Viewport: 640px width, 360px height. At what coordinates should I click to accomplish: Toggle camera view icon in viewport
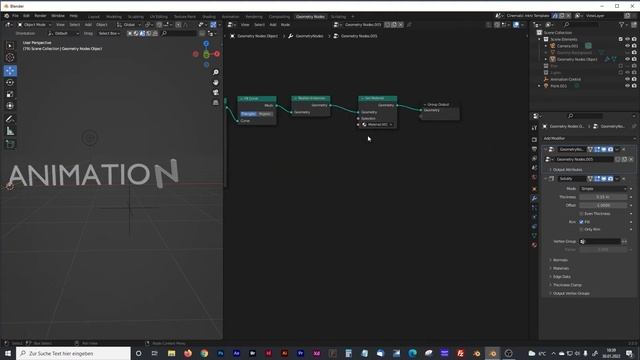point(216,93)
